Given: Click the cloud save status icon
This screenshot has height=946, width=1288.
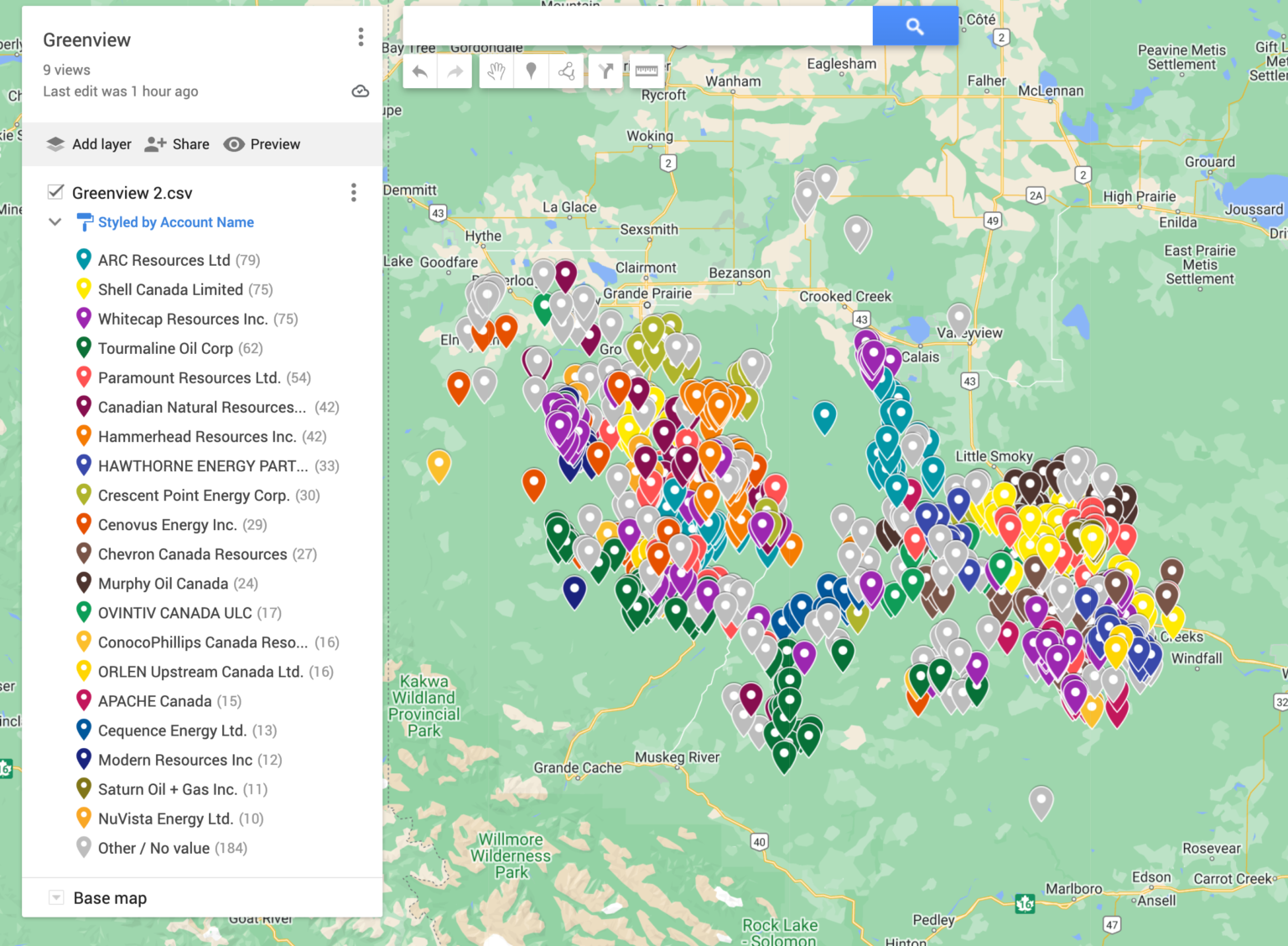Looking at the screenshot, I should point(361,91).
